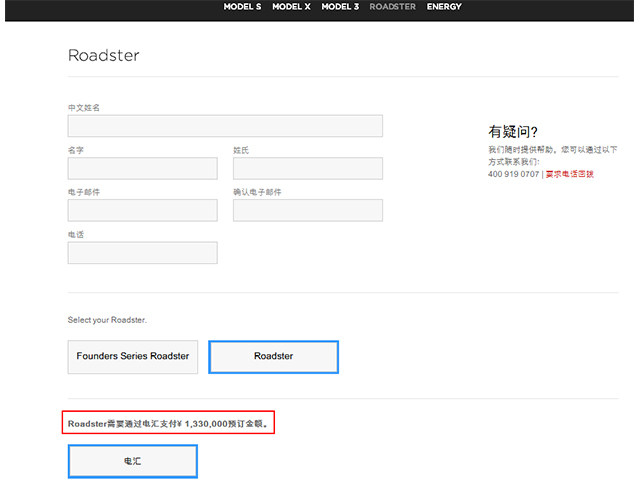Focus the 电话 phone input field

tap(142, 252)
